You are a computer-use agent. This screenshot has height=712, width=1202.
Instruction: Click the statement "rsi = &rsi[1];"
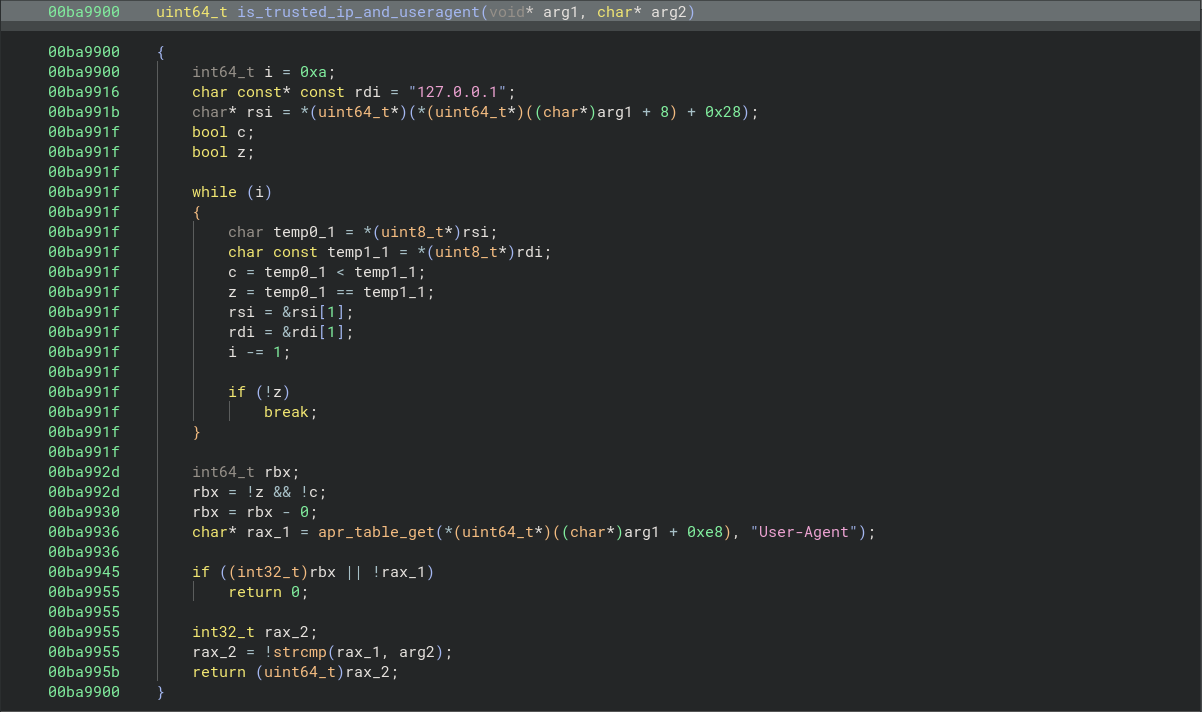point(290,312)
